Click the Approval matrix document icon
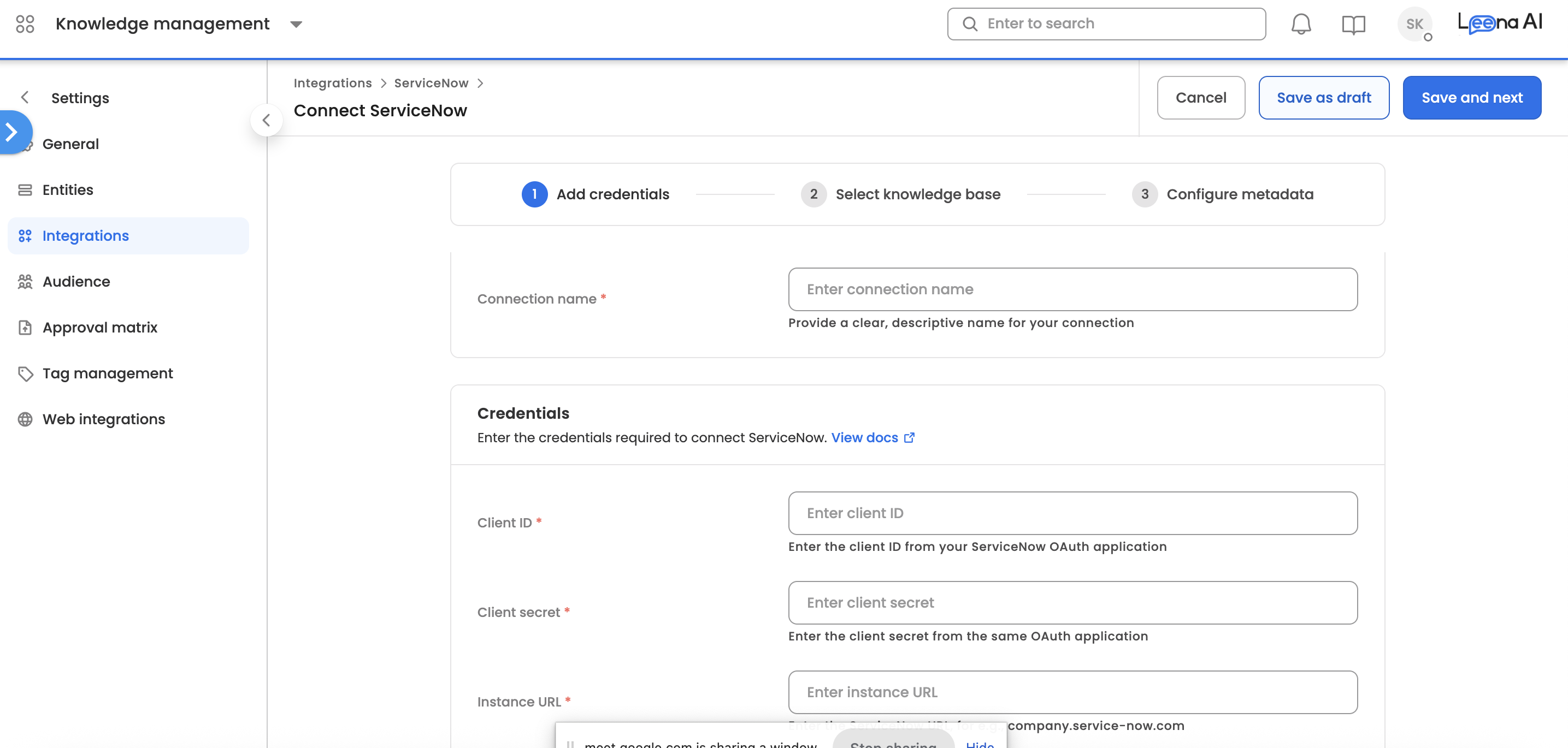1568x748 pixels. (25, 327)
